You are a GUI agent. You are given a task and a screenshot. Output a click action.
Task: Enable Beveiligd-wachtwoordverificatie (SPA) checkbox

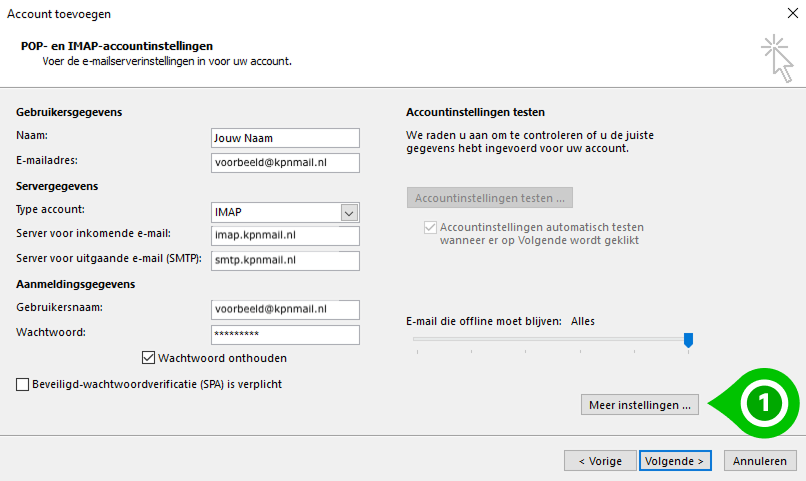(22, 384)
